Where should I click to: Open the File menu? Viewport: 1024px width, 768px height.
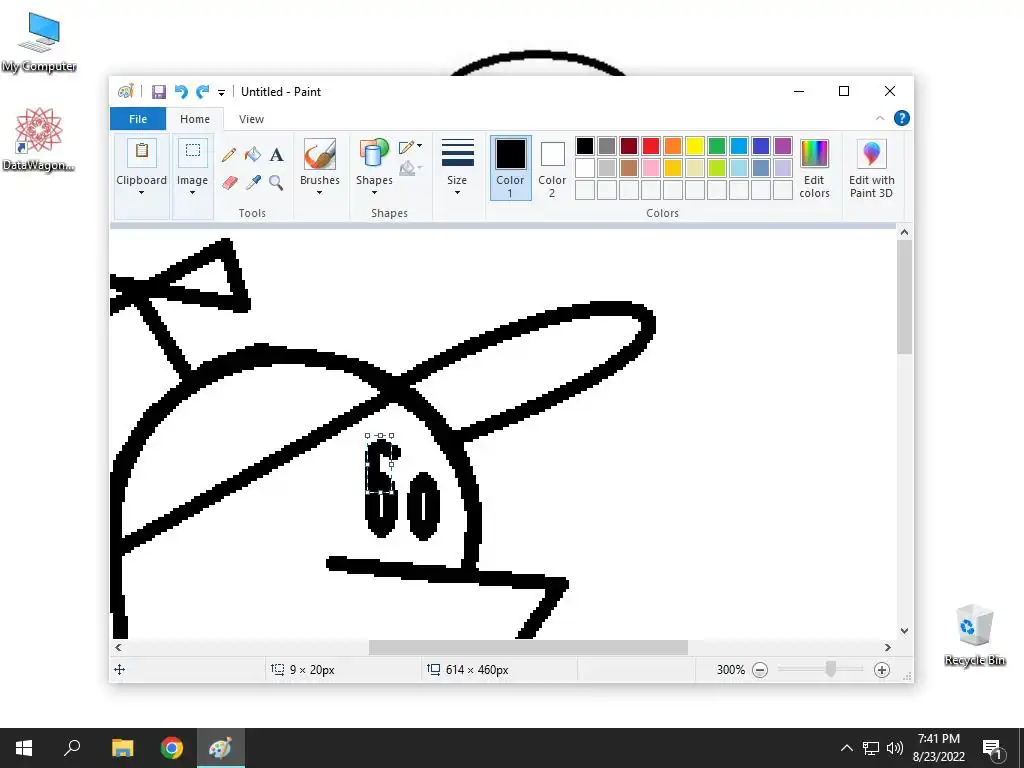138,119
